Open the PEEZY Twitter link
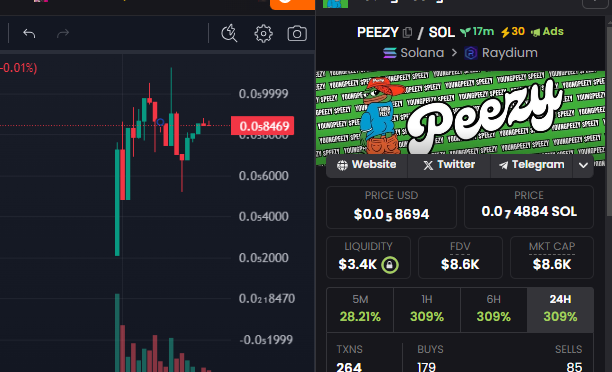The height and width of the screenshot is (372, 612). coord(449,165)
